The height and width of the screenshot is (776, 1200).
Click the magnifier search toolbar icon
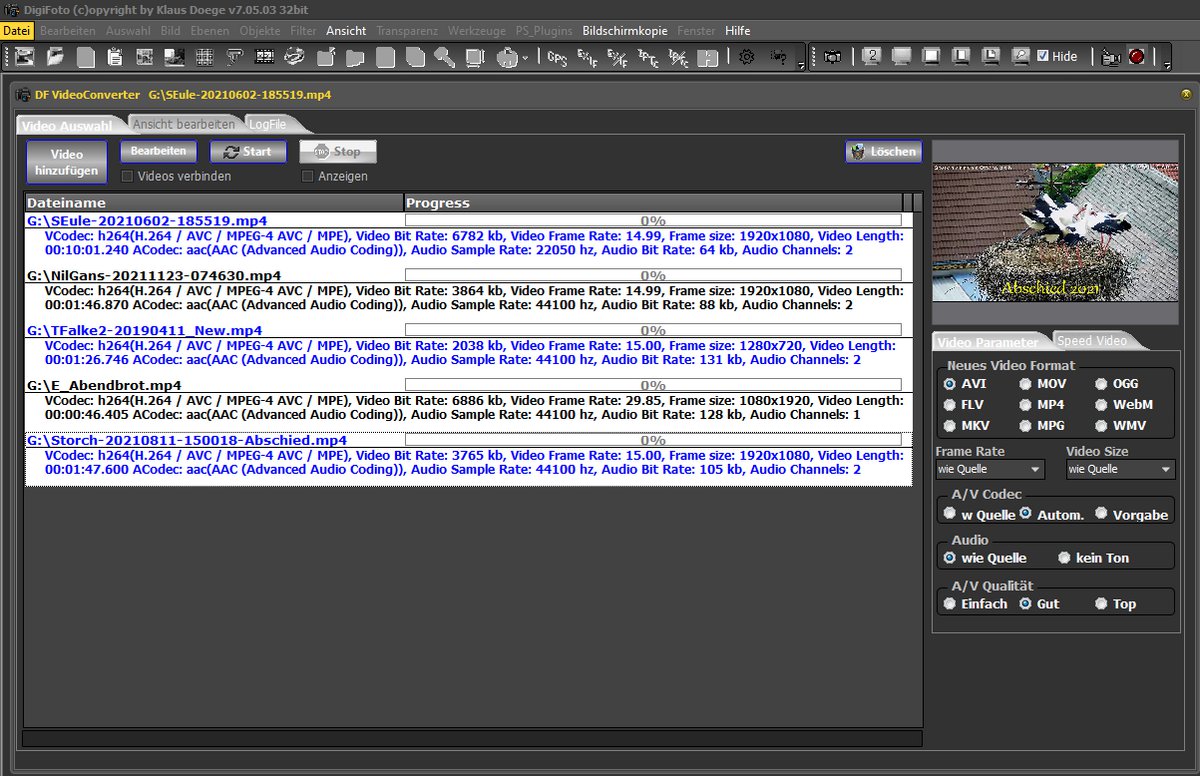[x=444, y=57]
